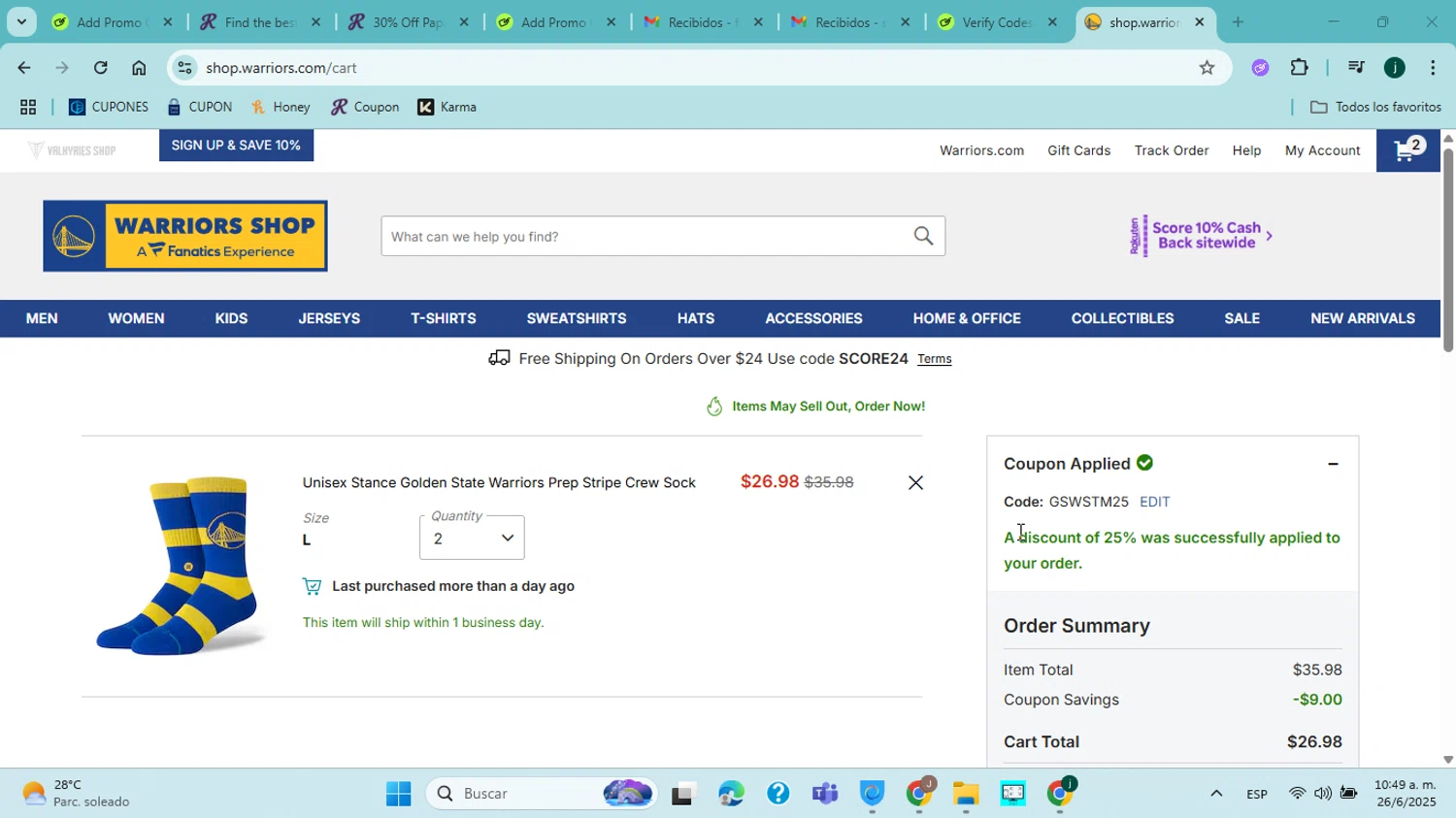
Task: Open the T-SHIRTS menu
Action: point(444,318)
